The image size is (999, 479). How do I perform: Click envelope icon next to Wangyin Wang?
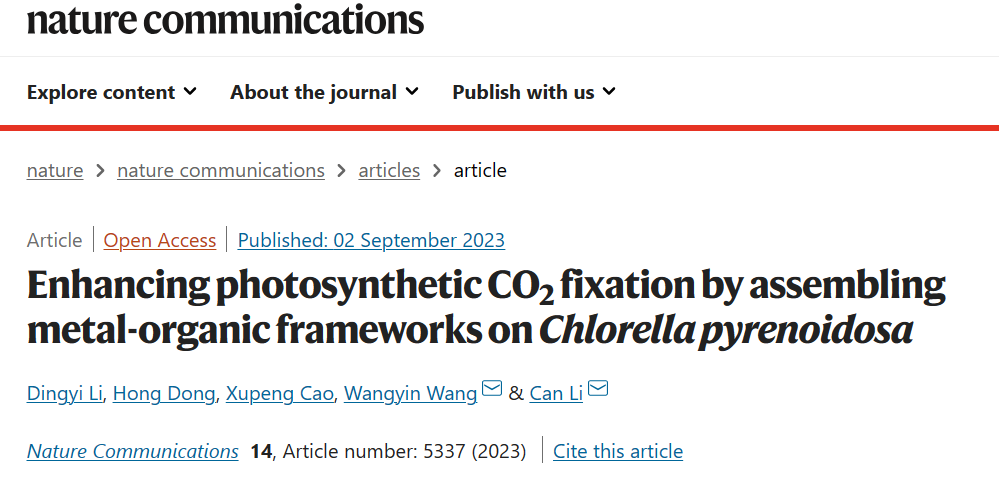tap(492, 388)
